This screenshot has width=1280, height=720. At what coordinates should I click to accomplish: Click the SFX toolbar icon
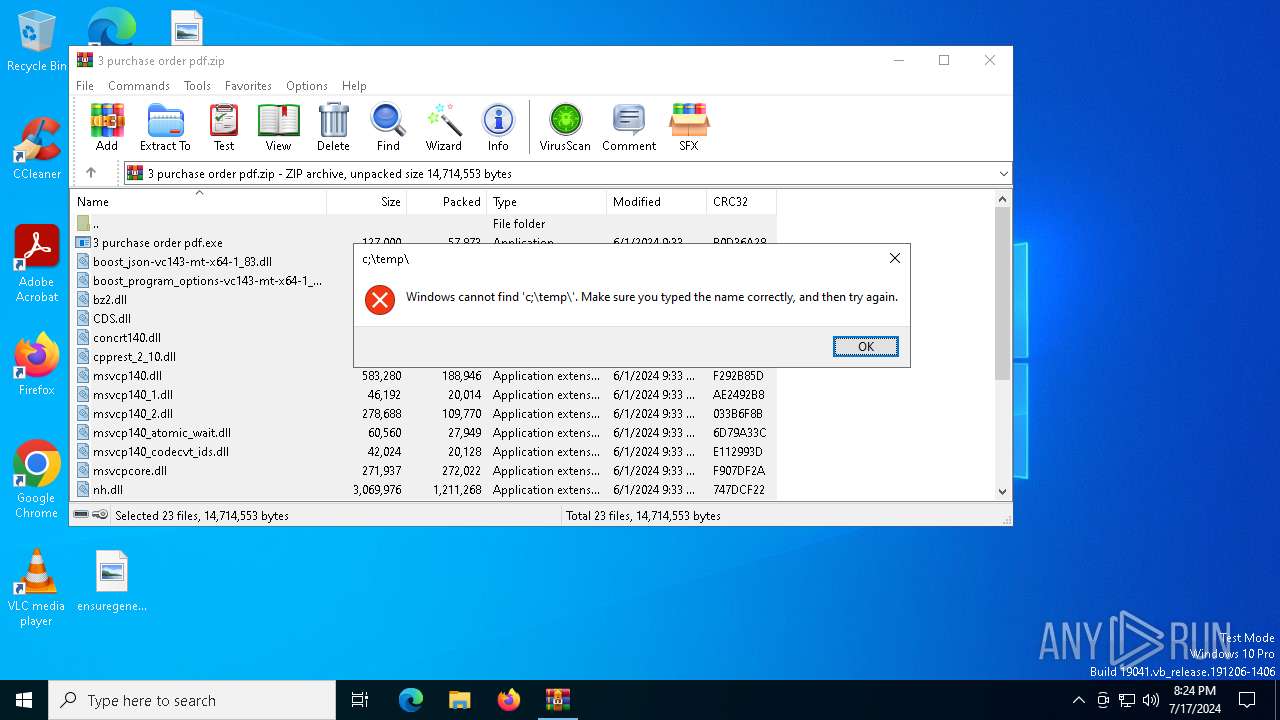click(689, 127)
